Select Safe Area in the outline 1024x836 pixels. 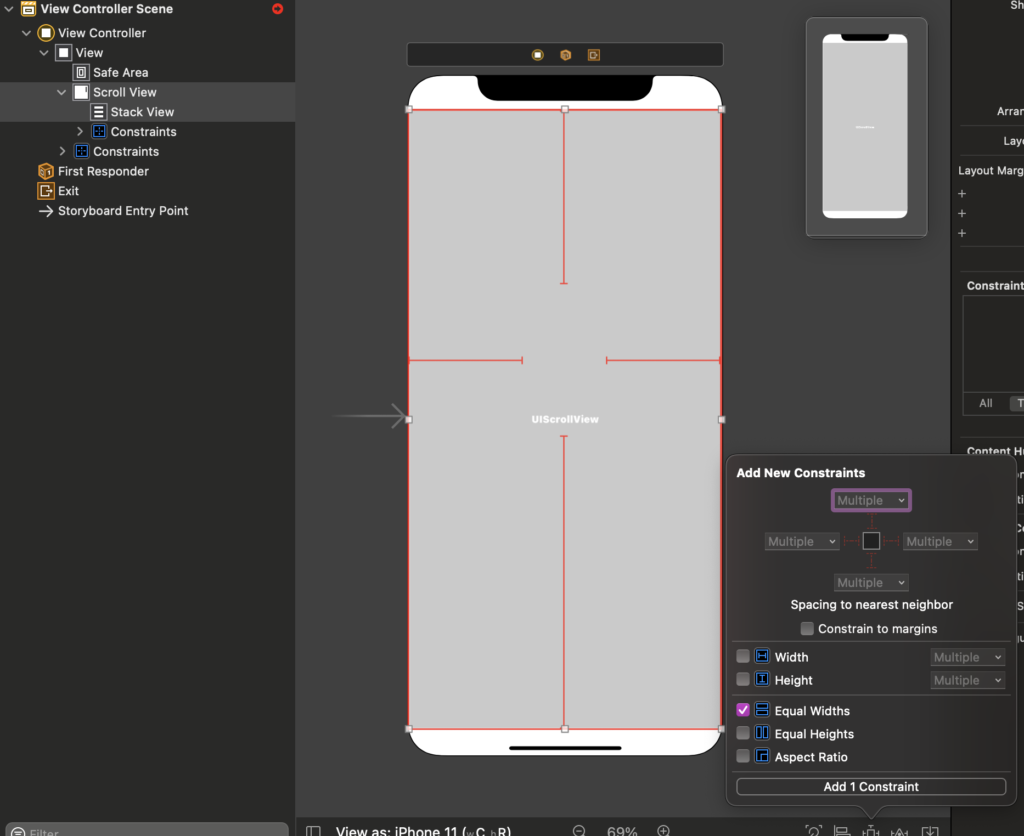[120, 72]
